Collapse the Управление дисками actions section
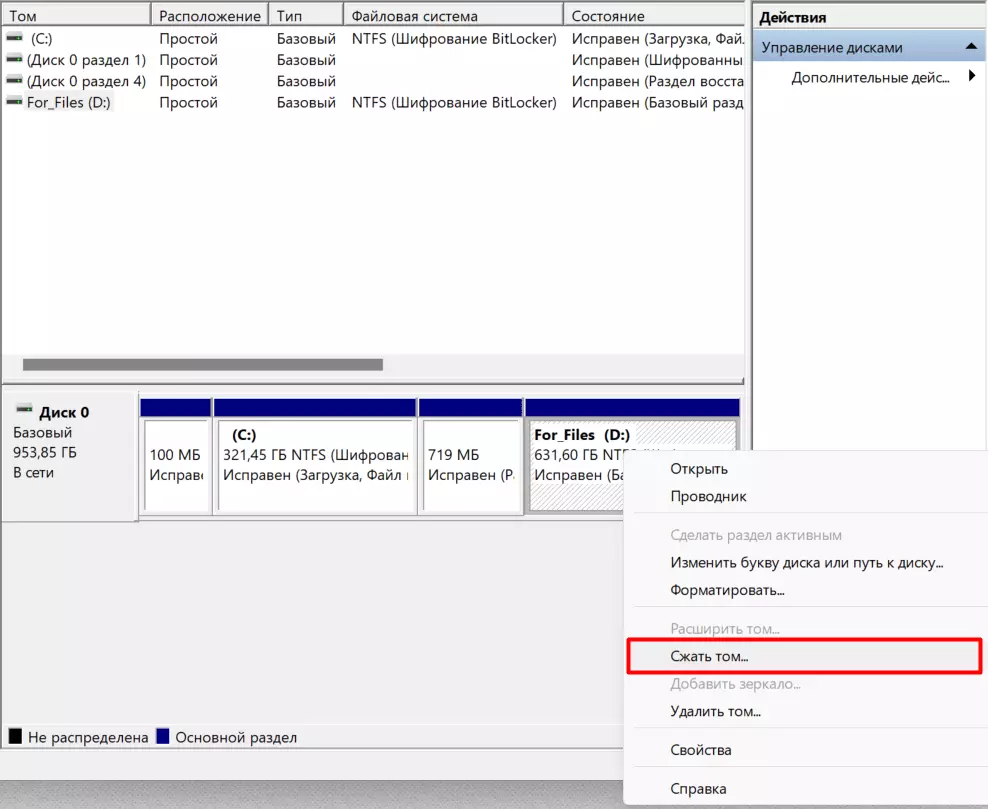The height and width of the screenshot is (809, 988). click(969, 47)
